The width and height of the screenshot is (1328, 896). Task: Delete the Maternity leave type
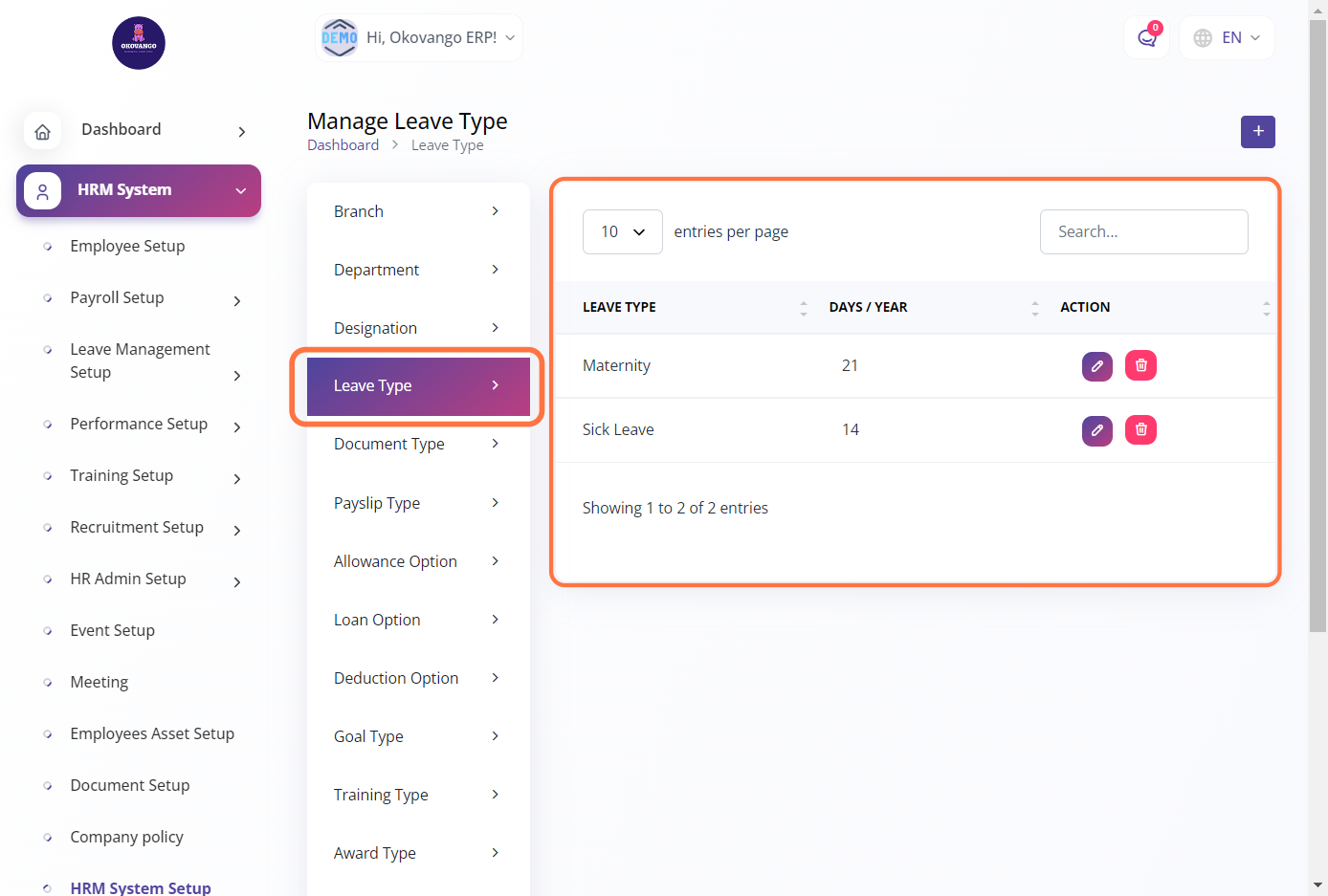coord(1140,365)
